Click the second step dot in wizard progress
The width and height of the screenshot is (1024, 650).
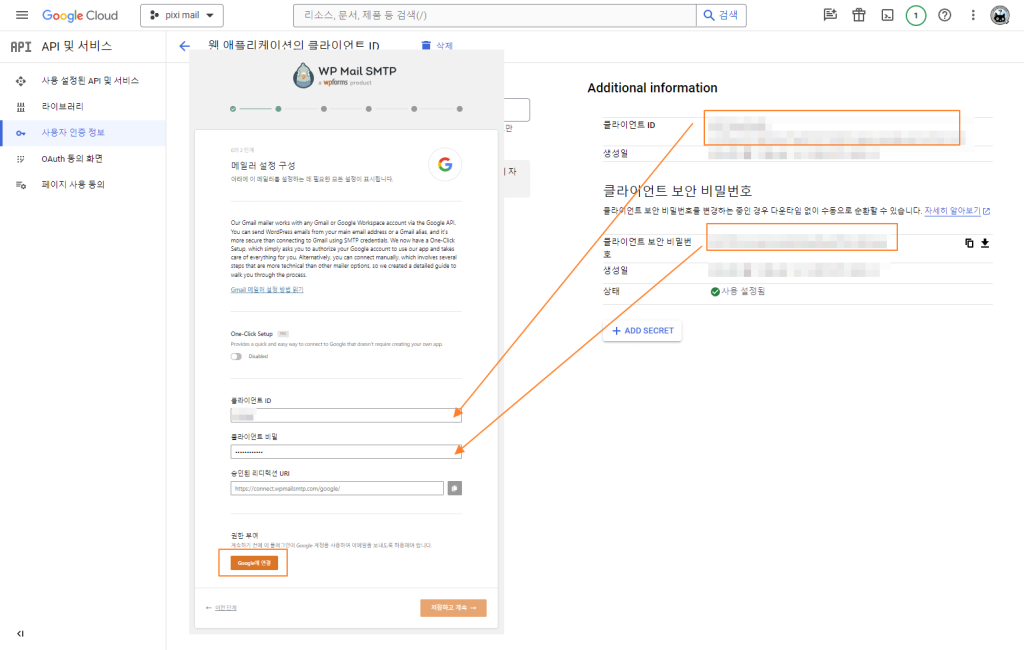coord(278,108)
